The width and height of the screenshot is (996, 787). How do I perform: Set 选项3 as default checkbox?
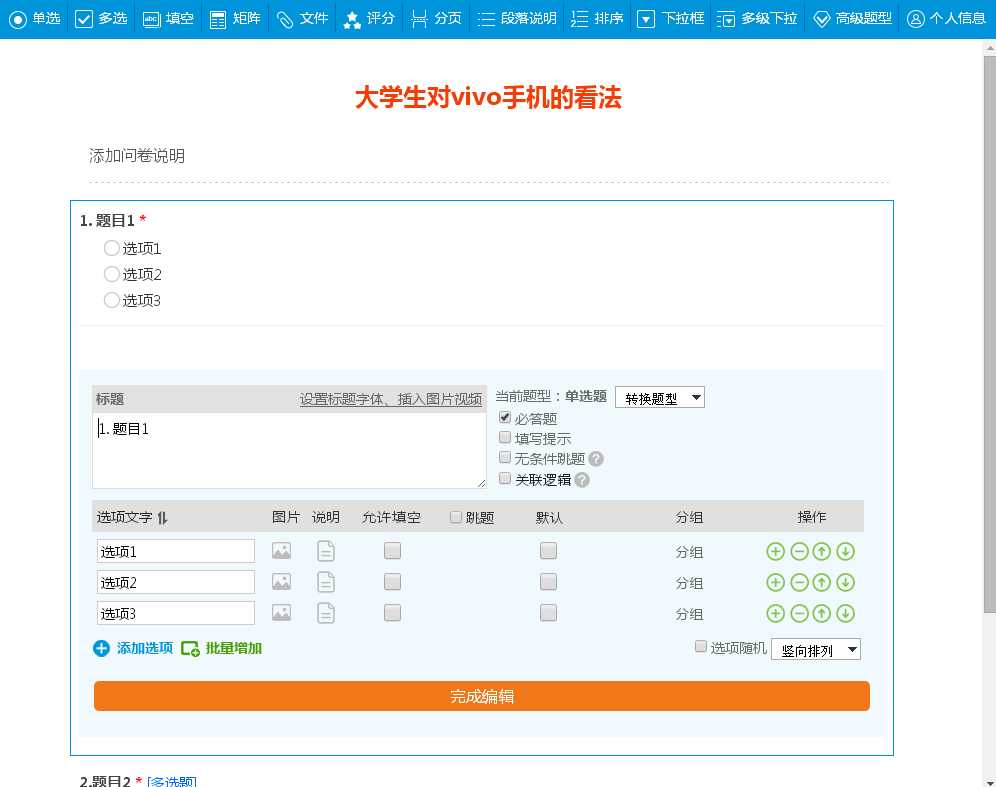click(548, 613)
